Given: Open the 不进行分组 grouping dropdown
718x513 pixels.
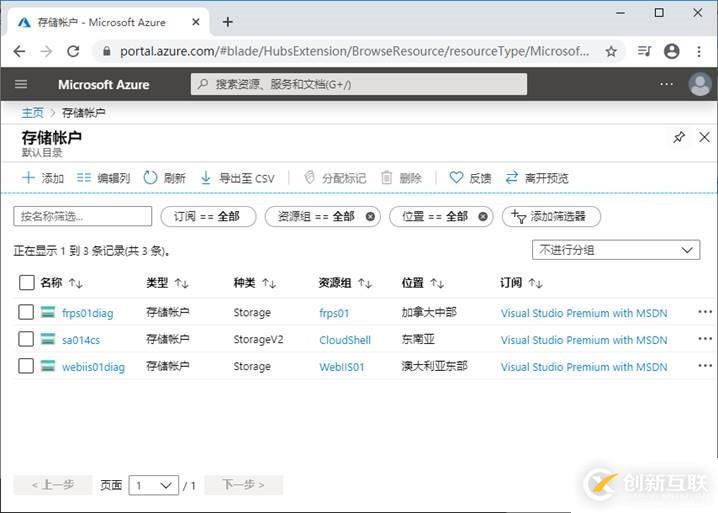Looking at the screenshot, I should click(616, 250).
